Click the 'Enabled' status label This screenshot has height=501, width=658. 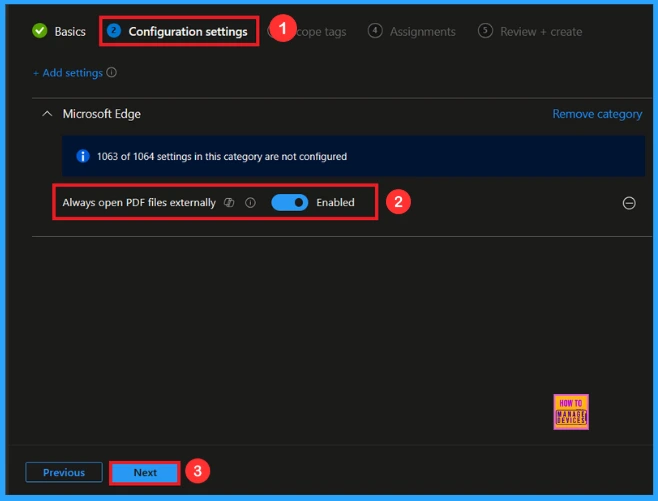pos(335,203)
